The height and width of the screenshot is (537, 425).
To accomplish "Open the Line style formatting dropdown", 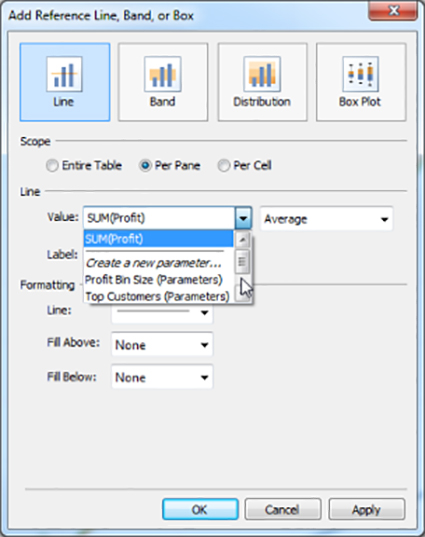I will (162, 312).
